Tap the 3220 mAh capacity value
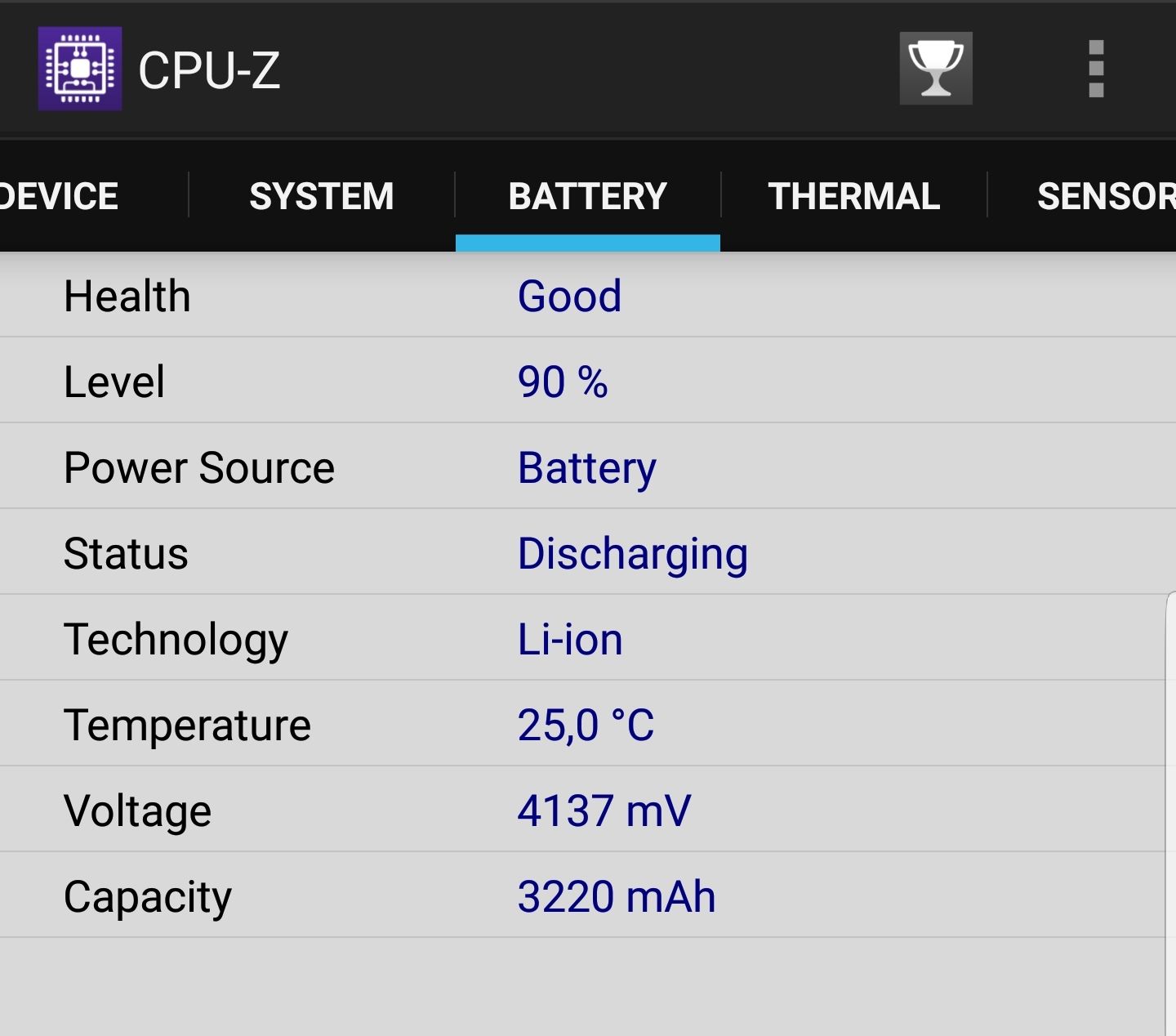 (617, 897)
